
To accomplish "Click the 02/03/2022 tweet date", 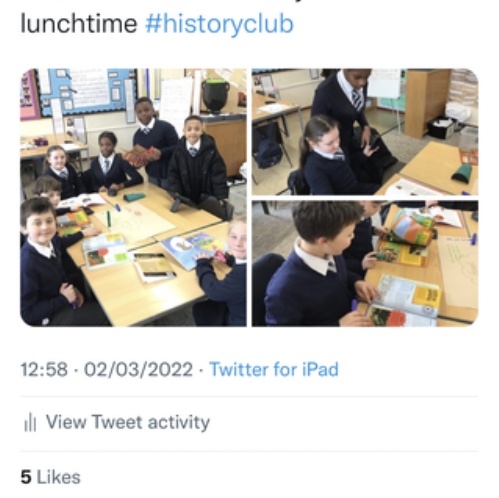I will click(138, 370).
